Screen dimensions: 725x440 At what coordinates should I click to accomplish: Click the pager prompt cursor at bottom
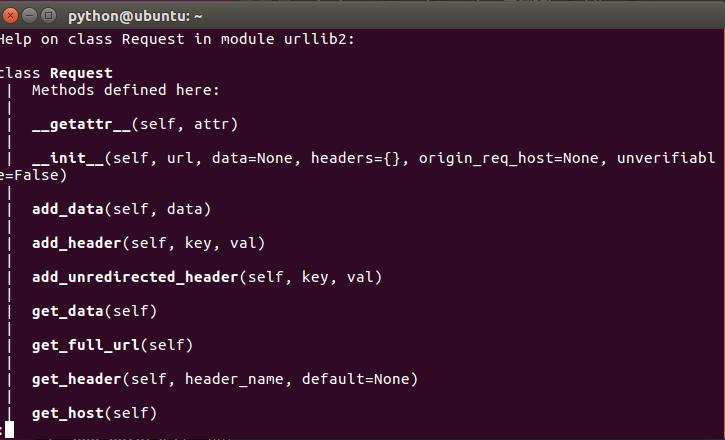click(9, 431)
